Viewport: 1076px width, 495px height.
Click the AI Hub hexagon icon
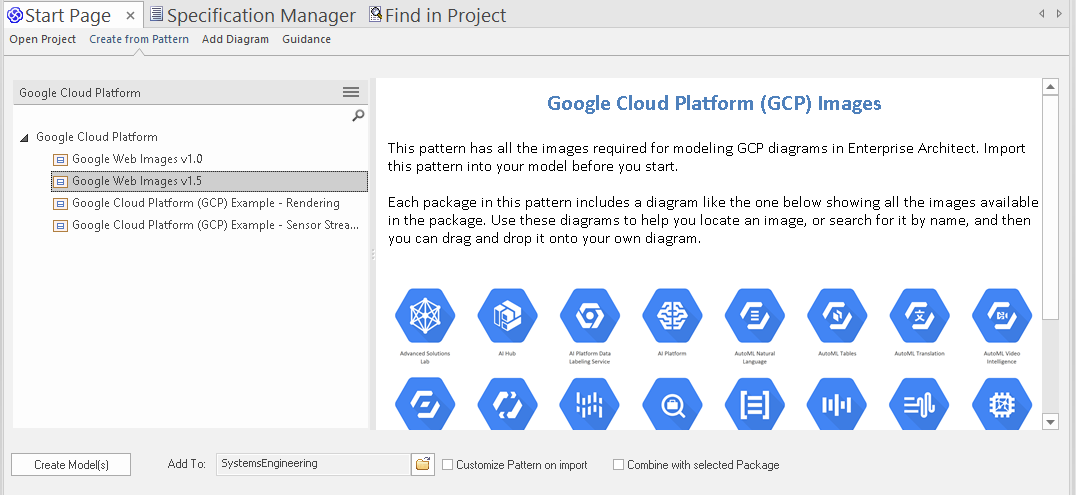point(507,315)
